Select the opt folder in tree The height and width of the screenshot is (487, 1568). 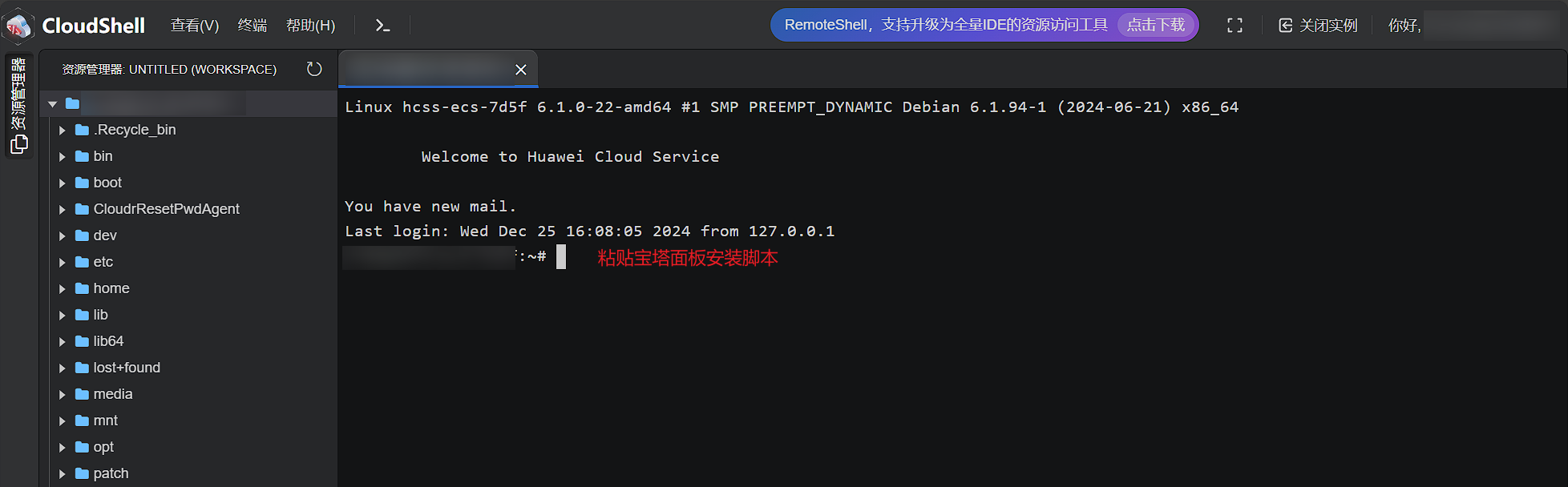[x=103, y=447]
